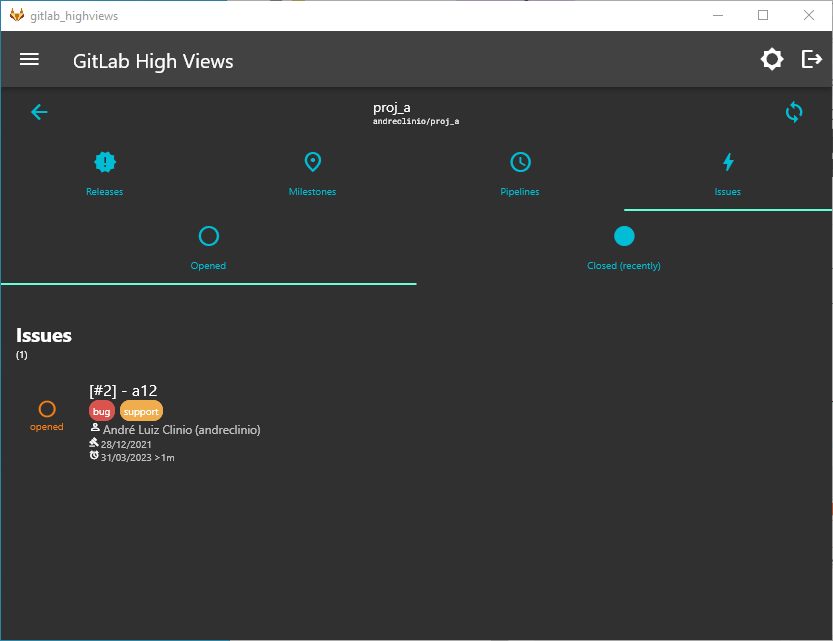
Task: Minimize the gitlab_highviews window
Action: click(x=718, y=15)
